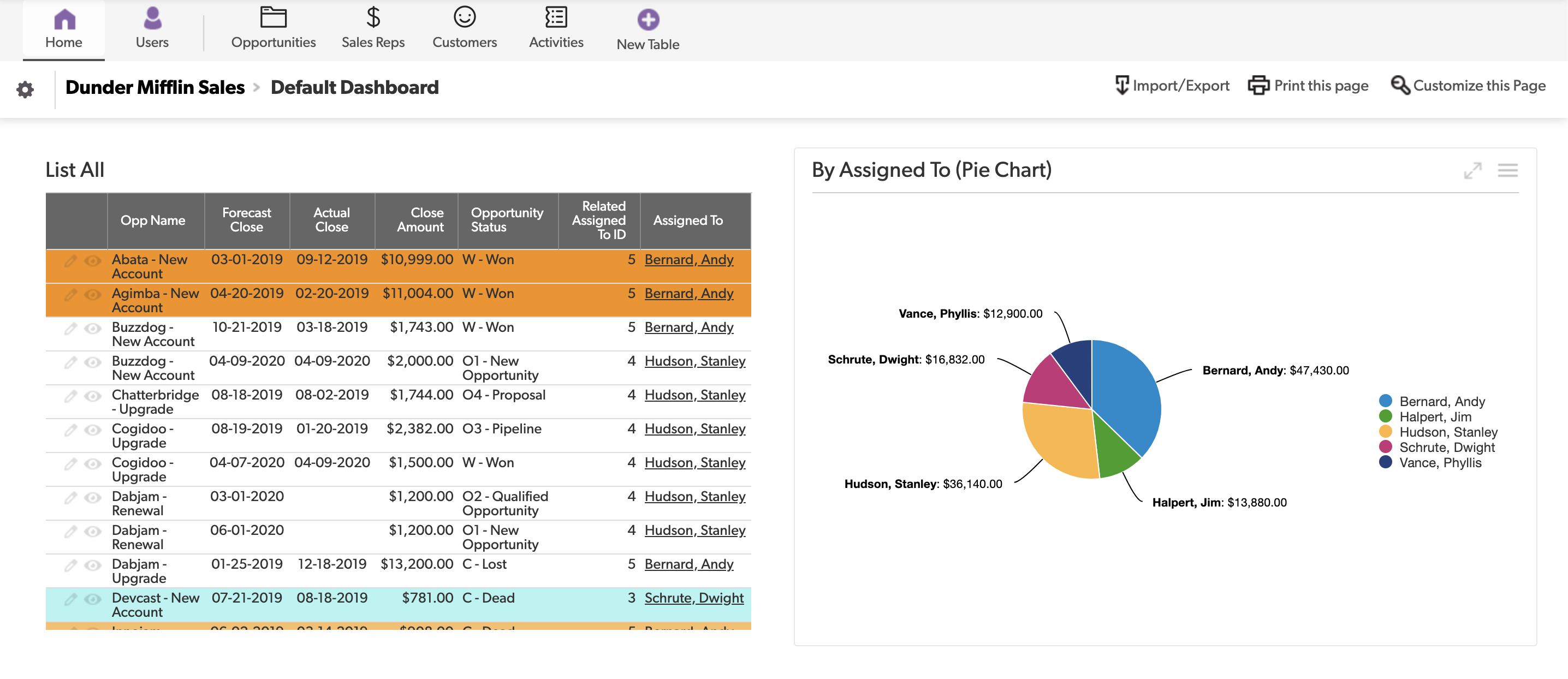View the Dabjam - Upgrade record
This screenshot has width=1568, height=679.
(x=92, y=565)
